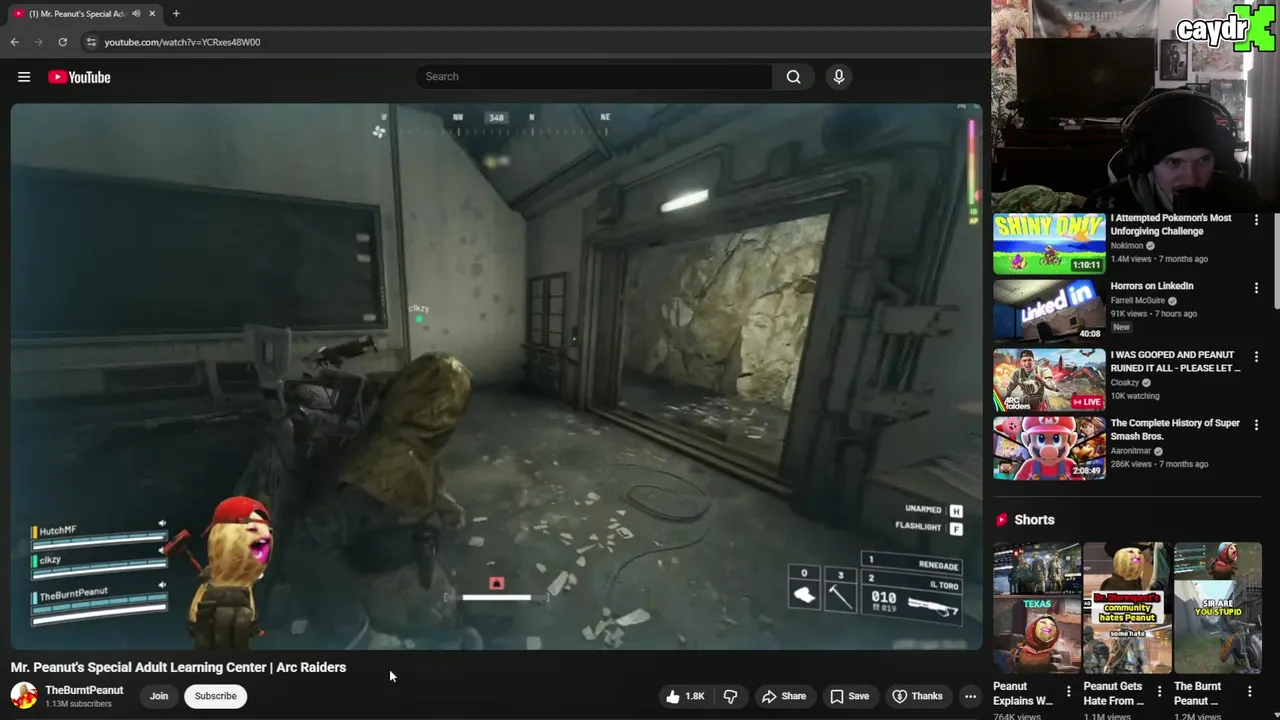Subscribe to TheBurntPeanut channel
Screen dimensions: 1280x720
pos(216,696)
